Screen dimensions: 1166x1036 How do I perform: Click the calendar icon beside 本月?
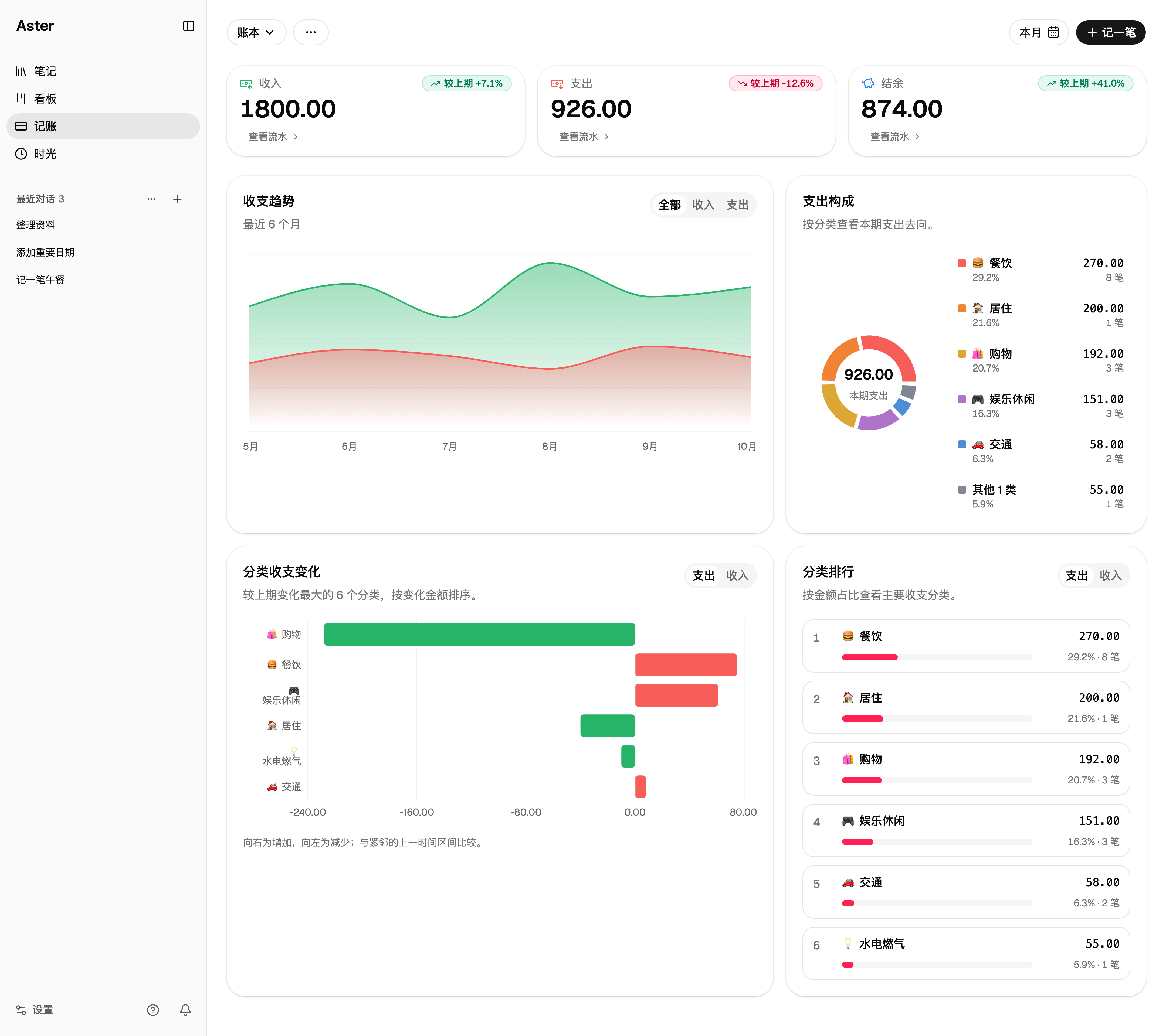coord(1054,32)
